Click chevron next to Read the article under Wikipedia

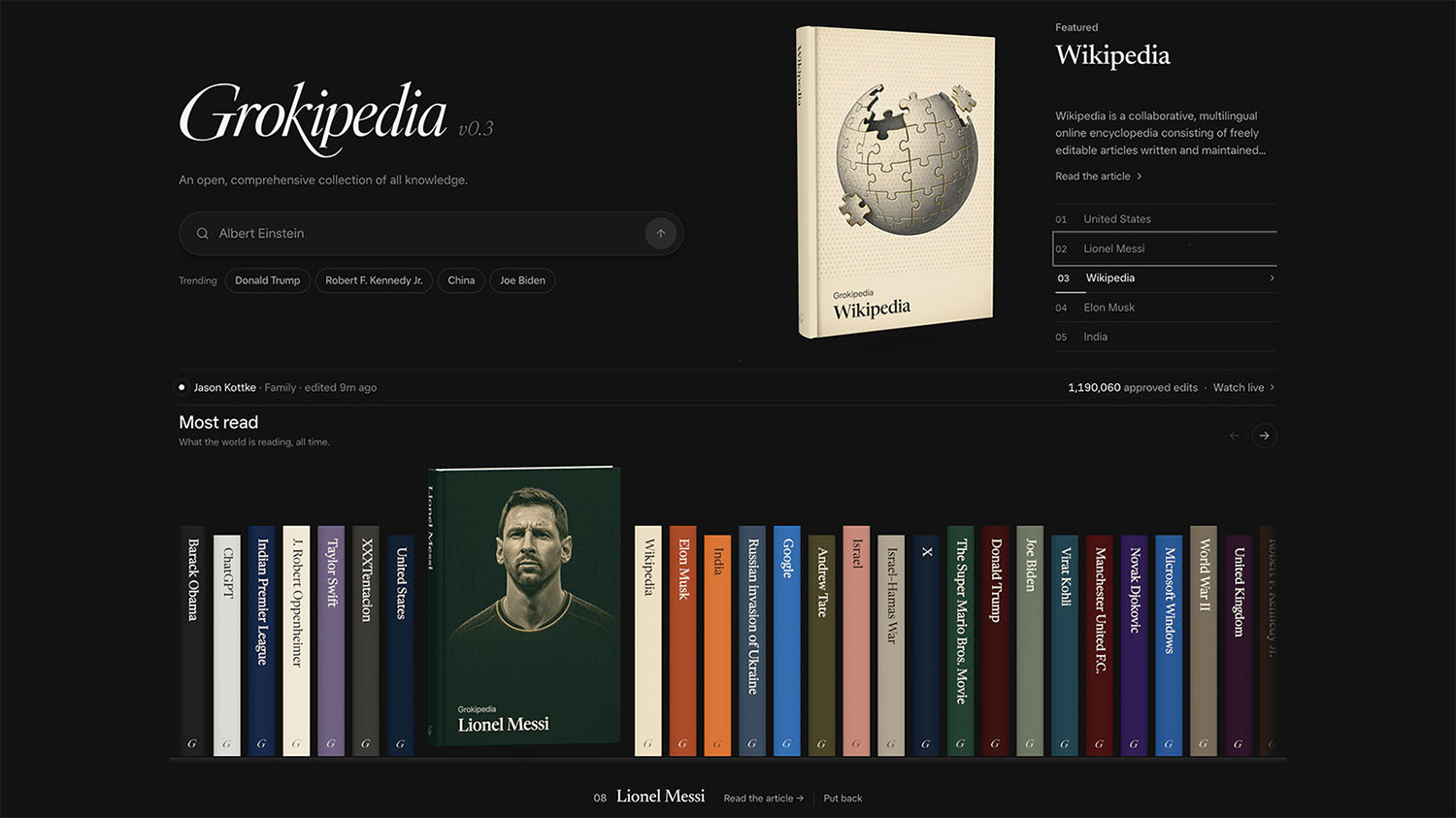[1140, 177]
